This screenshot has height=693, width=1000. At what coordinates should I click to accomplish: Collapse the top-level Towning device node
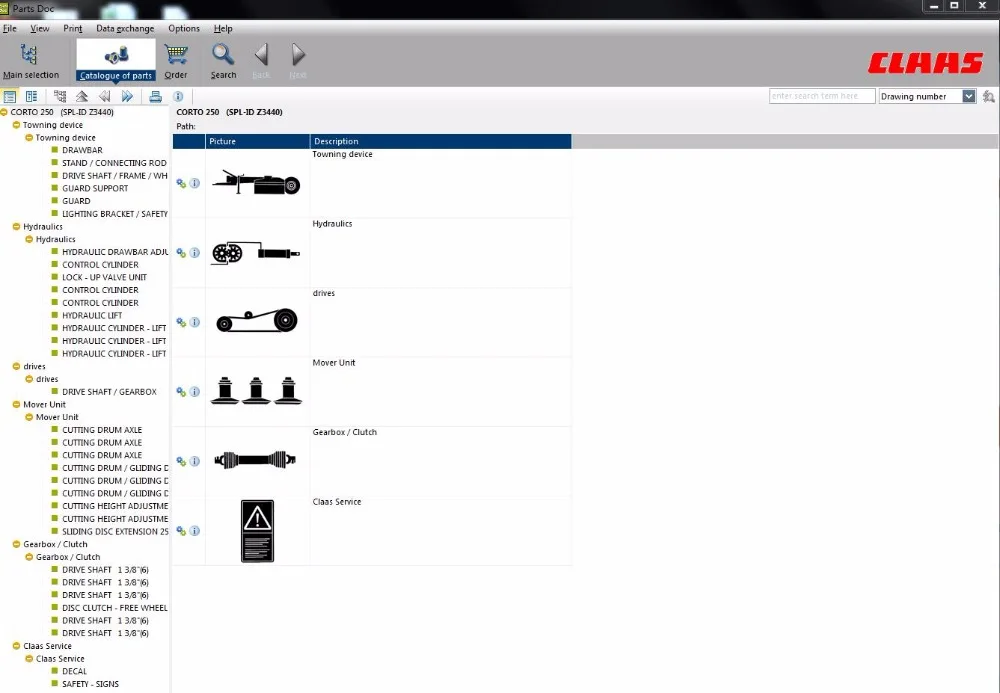point(17,125)
